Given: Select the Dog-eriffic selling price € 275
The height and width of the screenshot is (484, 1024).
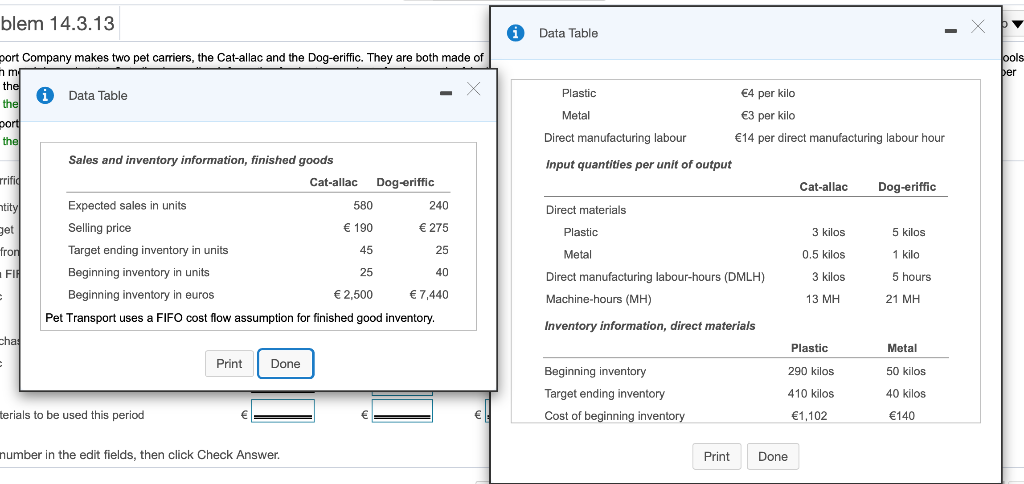Looking at the screenshot, I should point(434,228).
